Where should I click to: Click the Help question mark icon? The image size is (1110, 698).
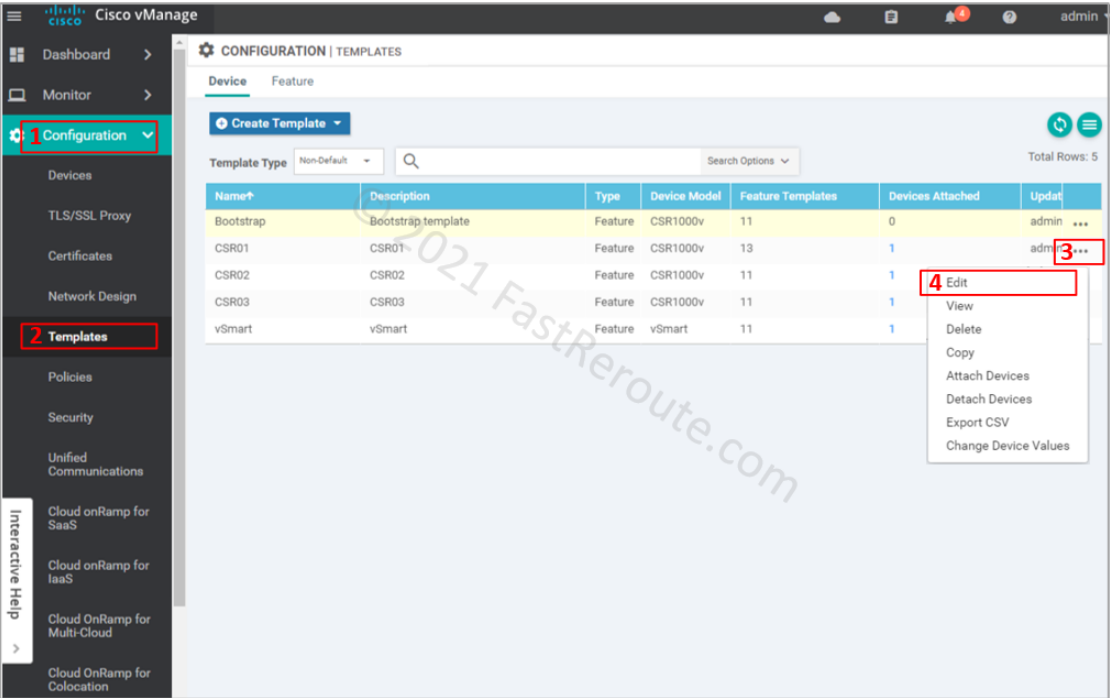1008,16
